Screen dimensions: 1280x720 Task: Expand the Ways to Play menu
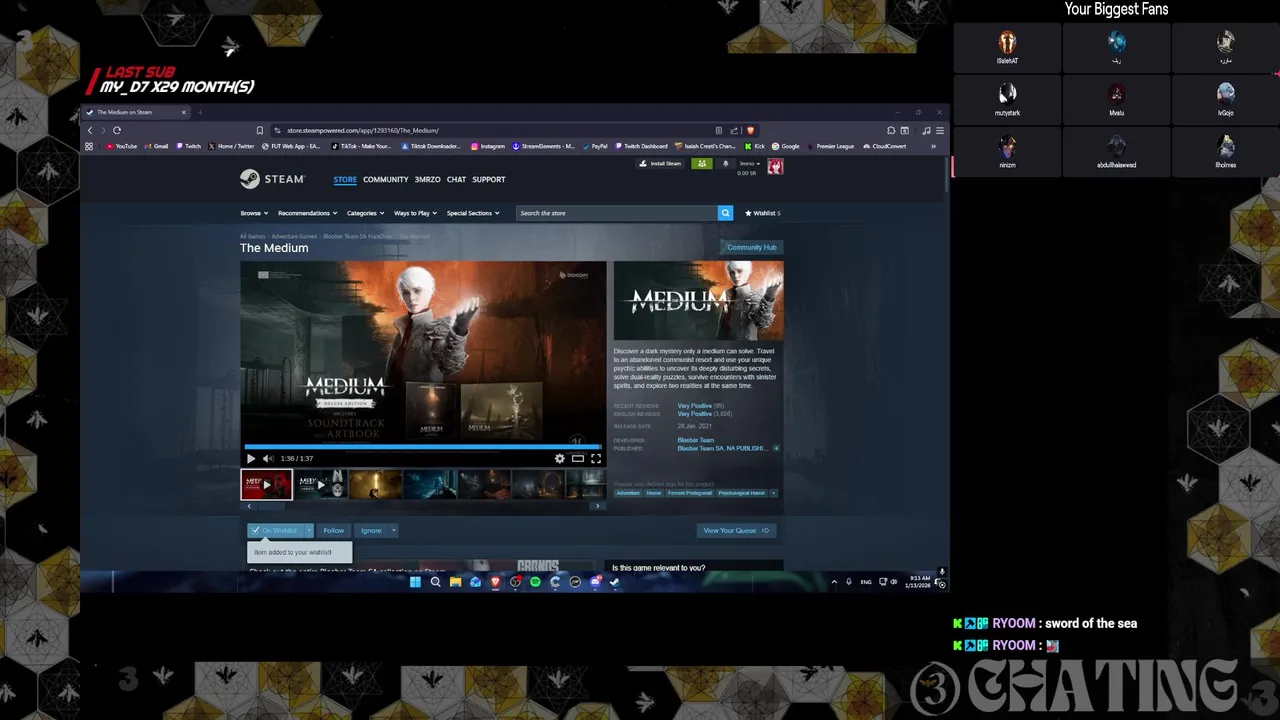point(415,213)
